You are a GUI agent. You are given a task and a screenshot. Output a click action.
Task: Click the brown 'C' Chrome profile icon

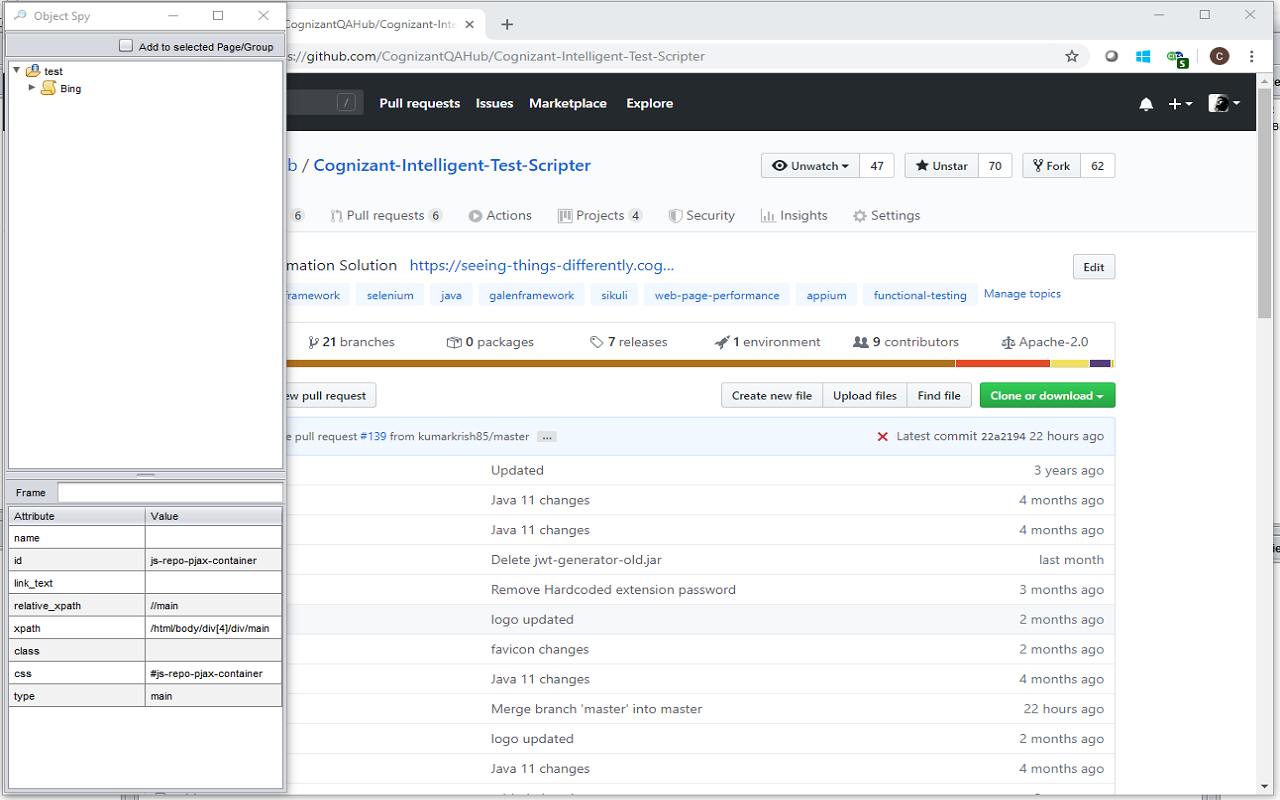click(x=1219, y=56)
